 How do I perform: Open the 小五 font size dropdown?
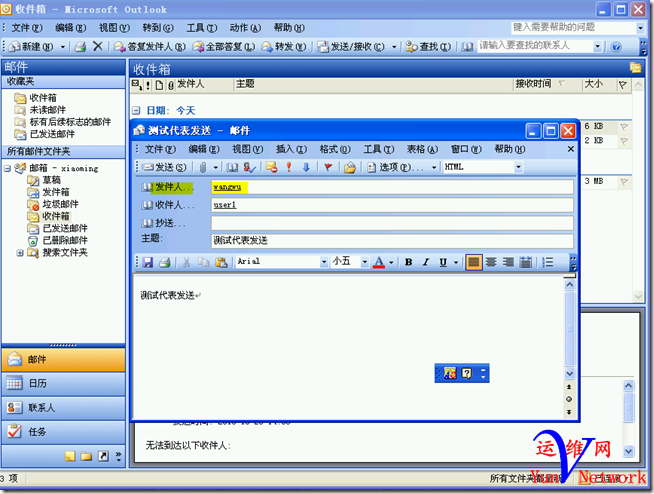(365, 262)
